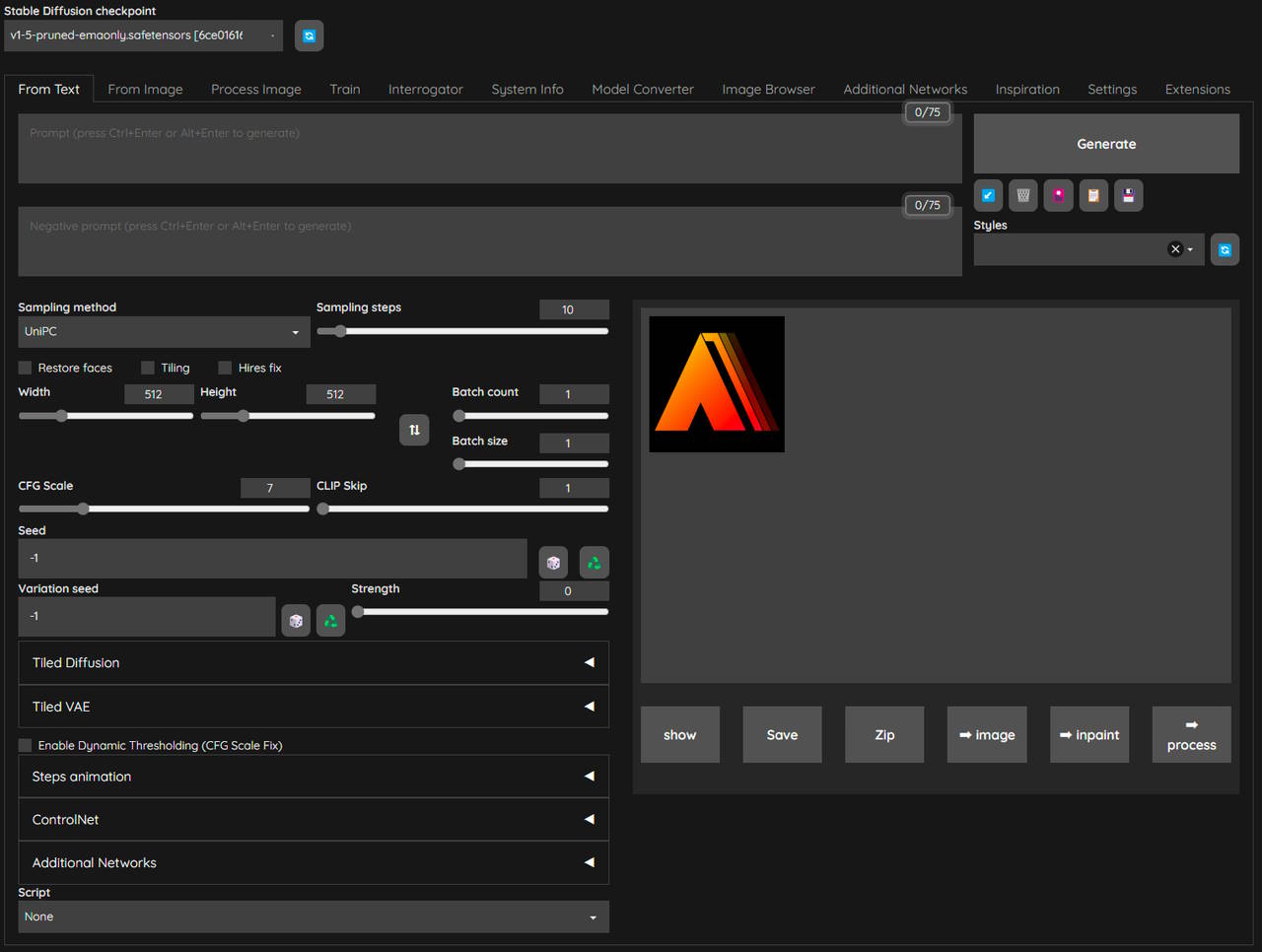Click the clipboard apply style icon
The width and height of the screenshot is (1262, 952).
pyautogui.click(x=1093, y=195)
